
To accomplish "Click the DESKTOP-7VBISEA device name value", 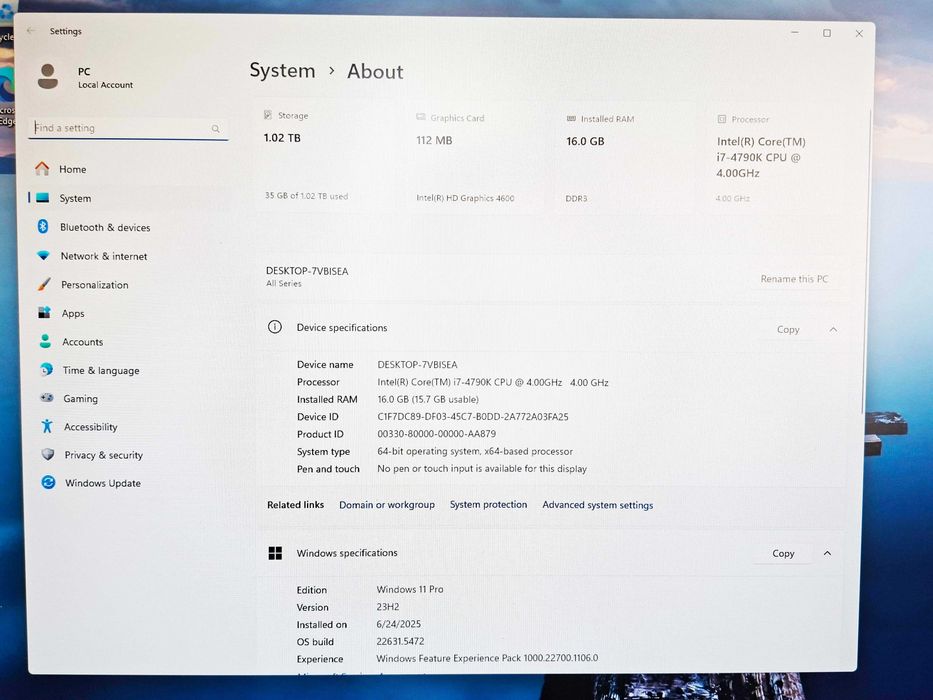I will [x=417, y=364].
